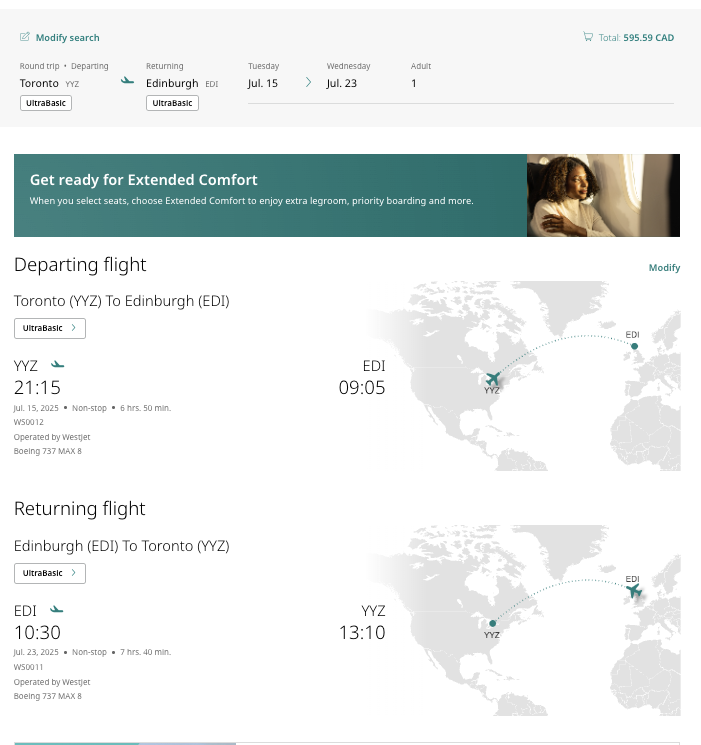Viewport: 701px width, 745px height.
Task: Click the UltraBasic badge under Edinburgh
Action: pyautogui.click(x=172, y=103)
